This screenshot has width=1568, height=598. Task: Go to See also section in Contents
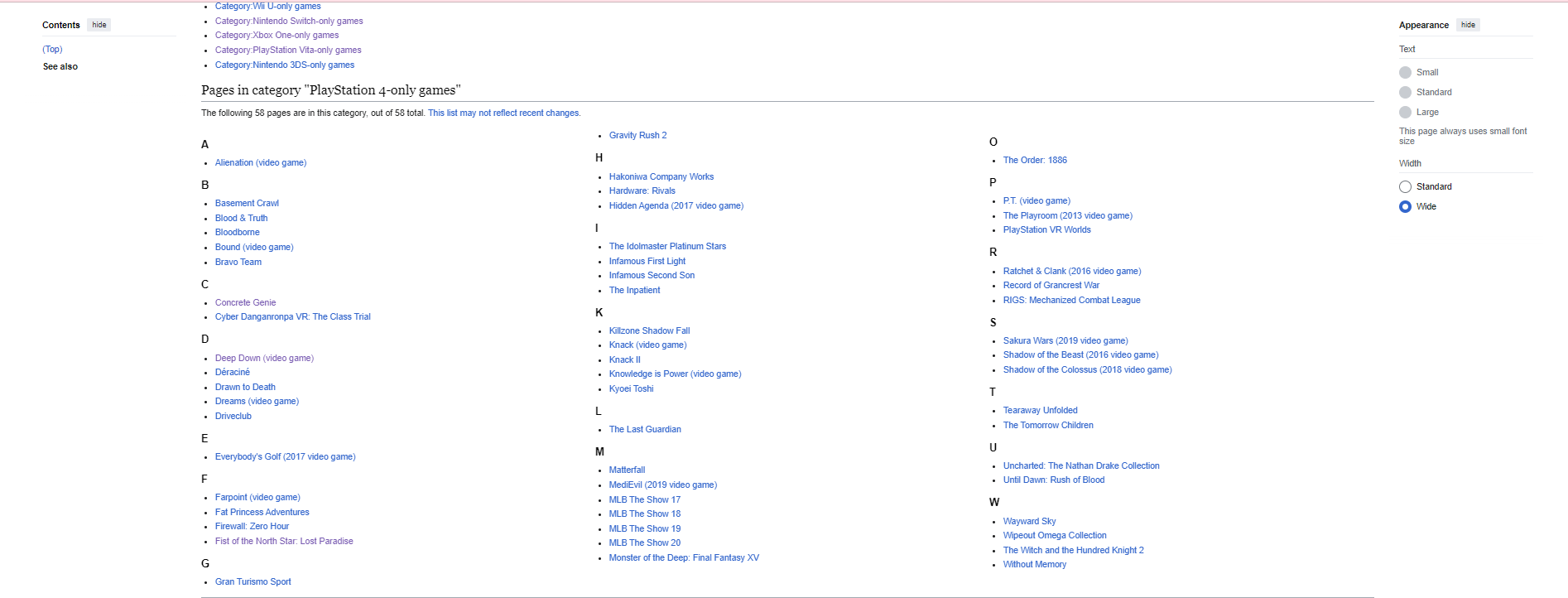pyautogui.click(x=60, y=66)
